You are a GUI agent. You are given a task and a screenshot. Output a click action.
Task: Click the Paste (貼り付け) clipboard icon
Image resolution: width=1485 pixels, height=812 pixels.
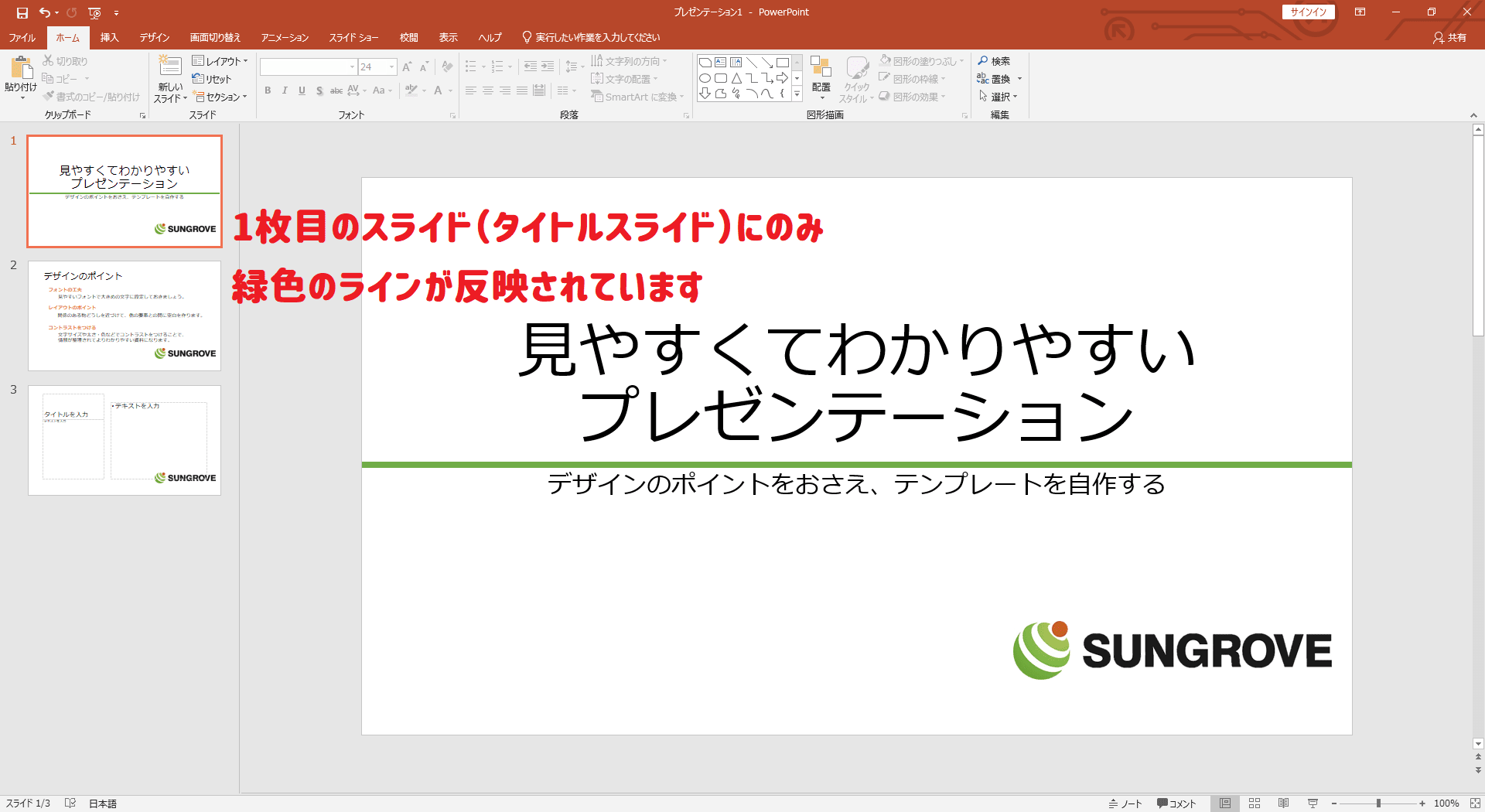click(21, 69)
